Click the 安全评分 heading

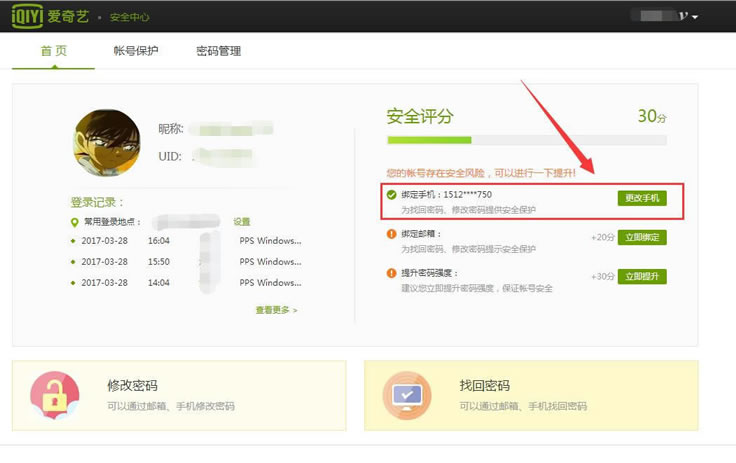point(420,116)
